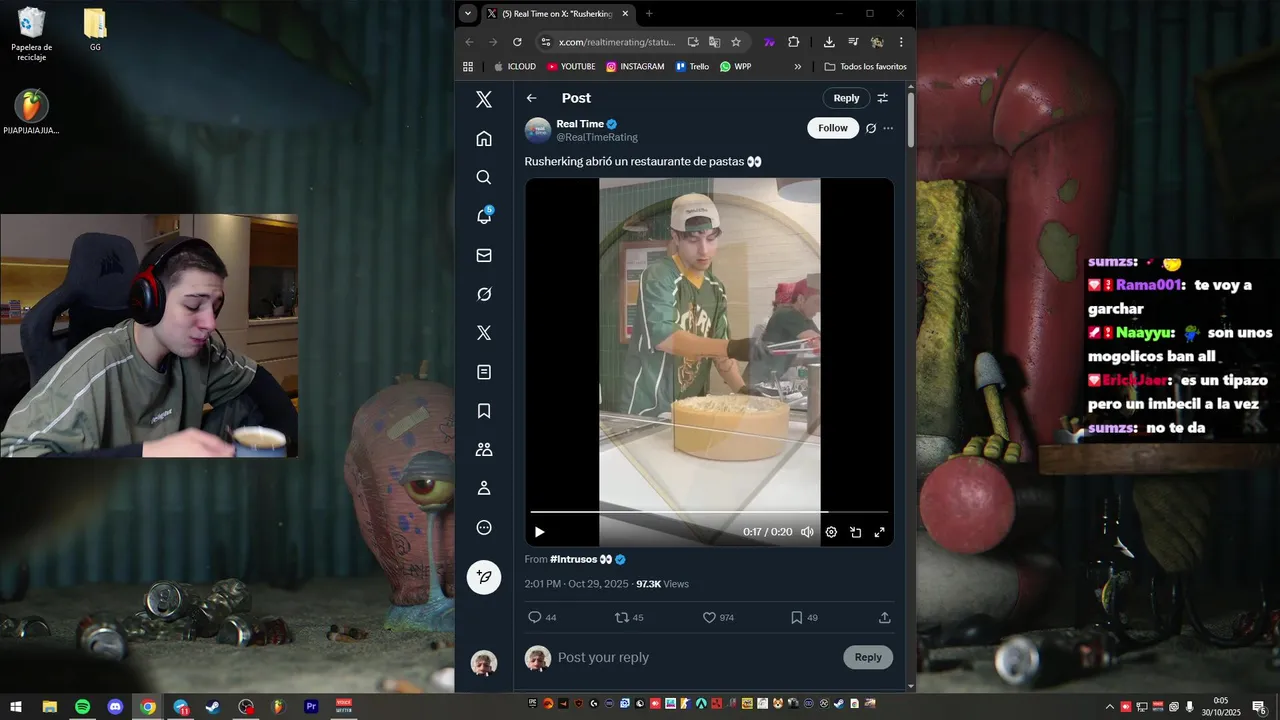Screen dimensions: 1280x720
Task: Open video settings gear
Action: 831,532
